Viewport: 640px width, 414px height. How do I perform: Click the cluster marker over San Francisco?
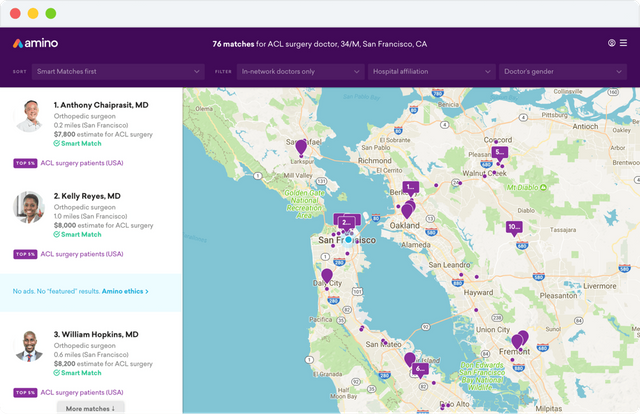(347, 222)
